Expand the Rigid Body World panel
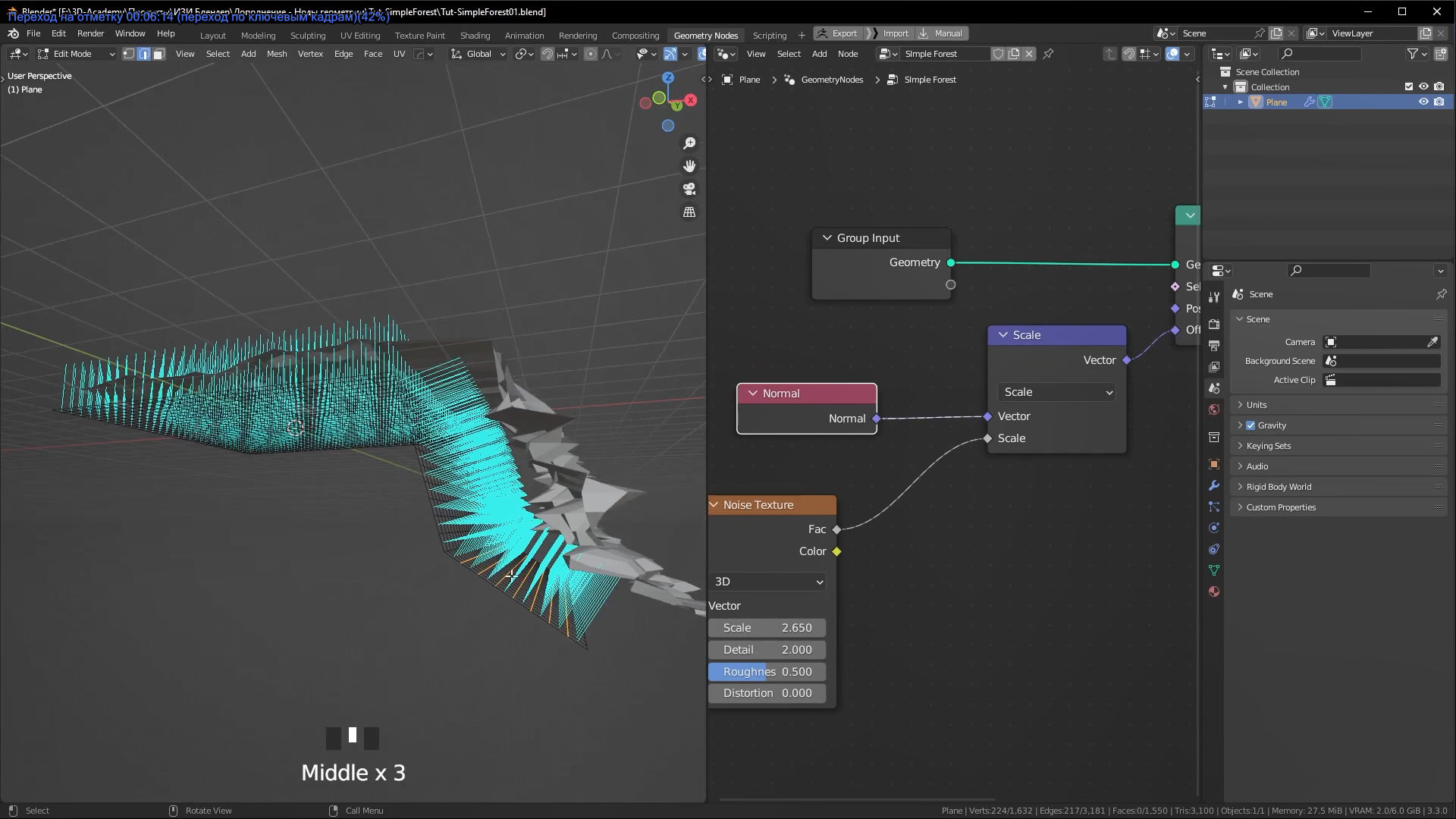This screenshot has height=819, width=1456. tap(1279, 487)
